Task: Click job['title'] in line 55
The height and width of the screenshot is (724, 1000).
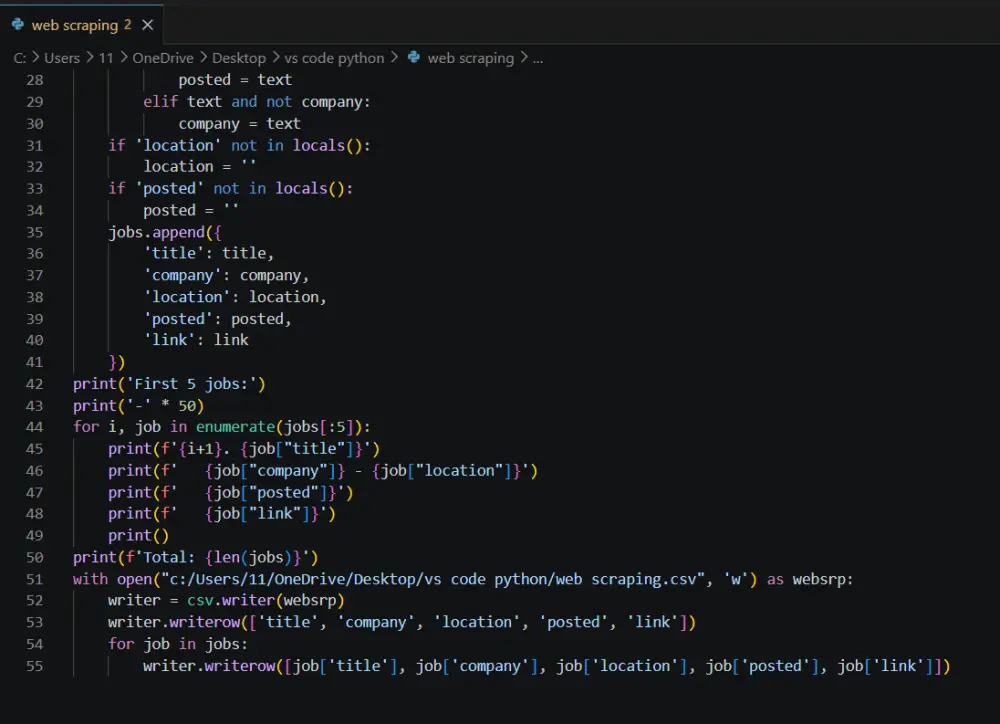Action: pyautogui.click(x=344, y=666)
